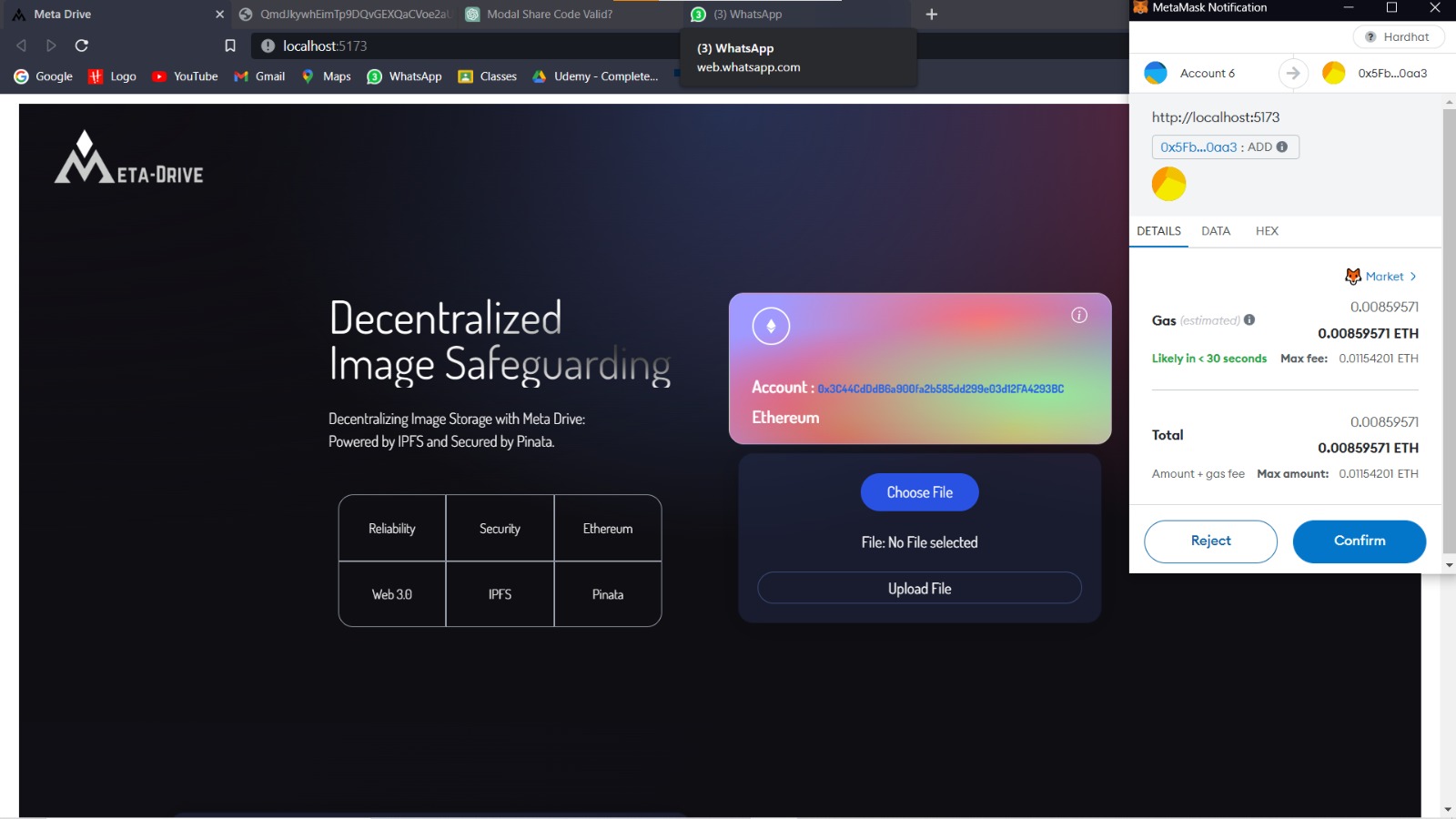Open the Gmail bookmark

pyautogui.click(x=259, y=76)
